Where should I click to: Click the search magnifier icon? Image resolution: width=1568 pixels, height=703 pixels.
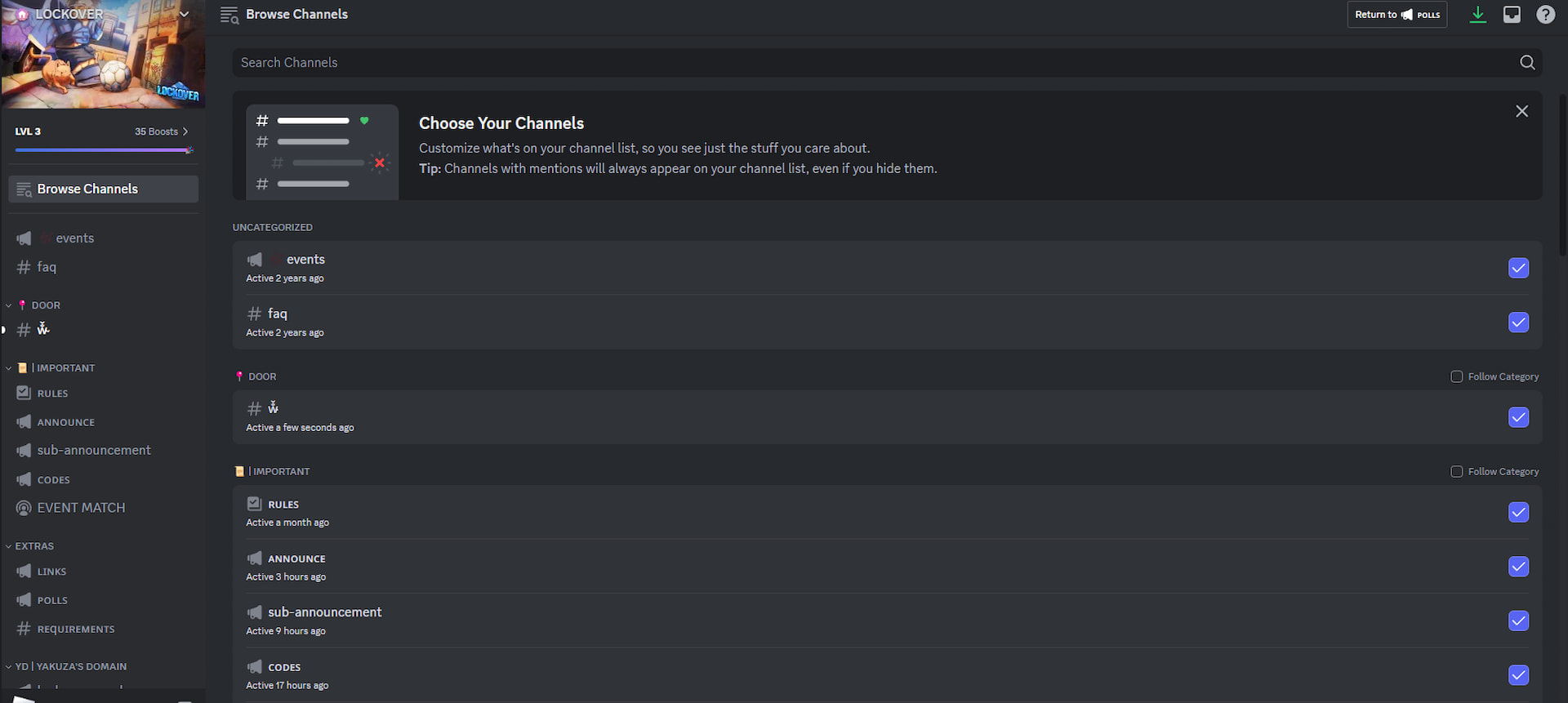point(1527,63)
